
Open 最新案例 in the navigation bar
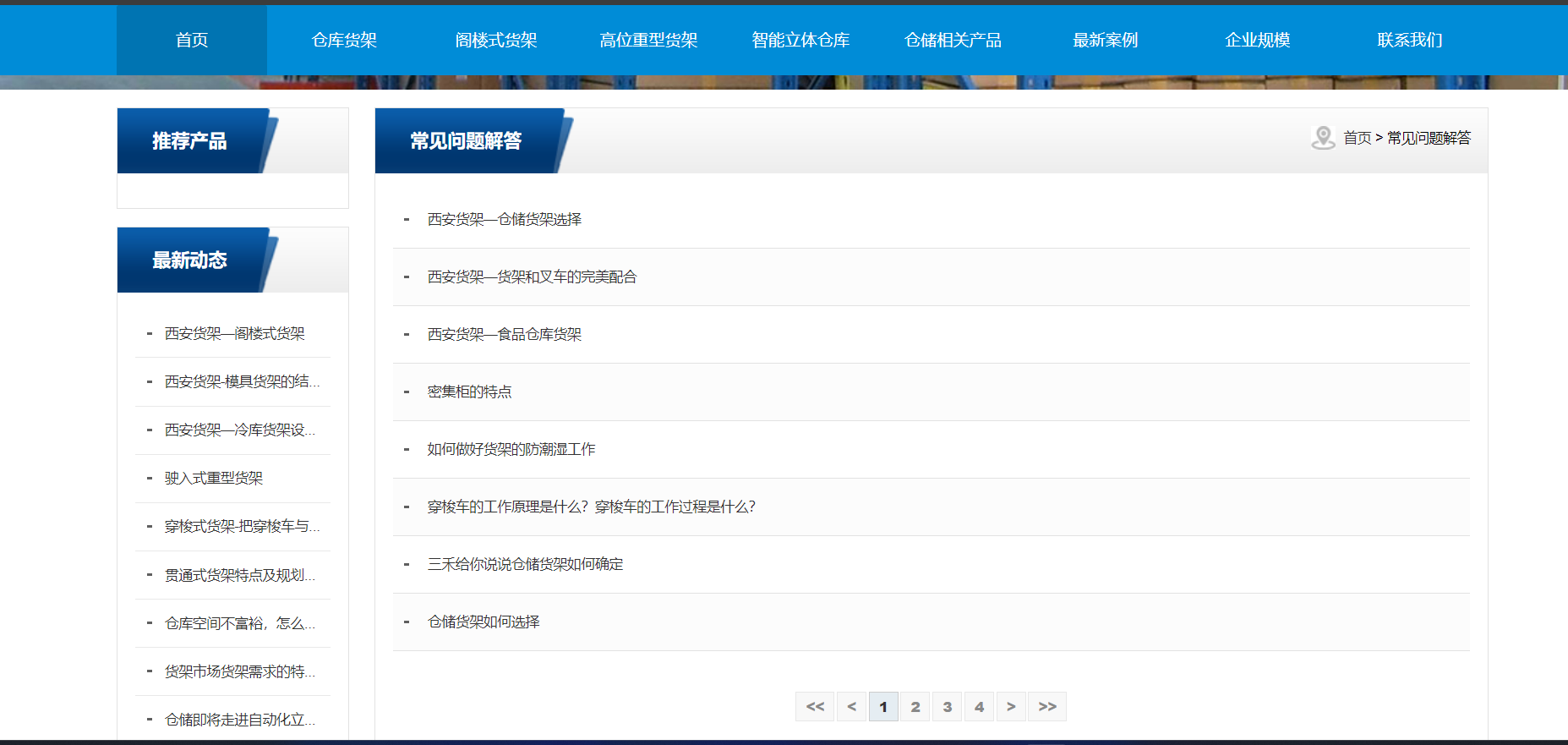1105,40
